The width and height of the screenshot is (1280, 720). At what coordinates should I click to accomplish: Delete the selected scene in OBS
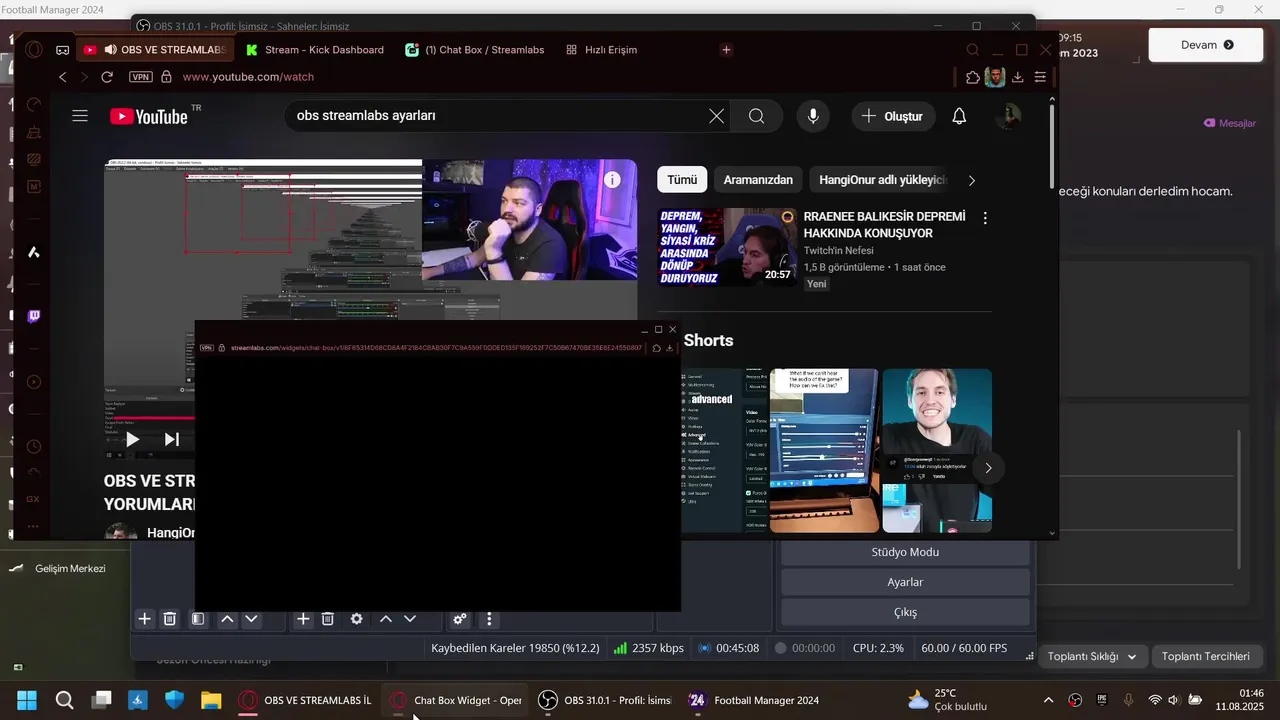click(170, 619)
